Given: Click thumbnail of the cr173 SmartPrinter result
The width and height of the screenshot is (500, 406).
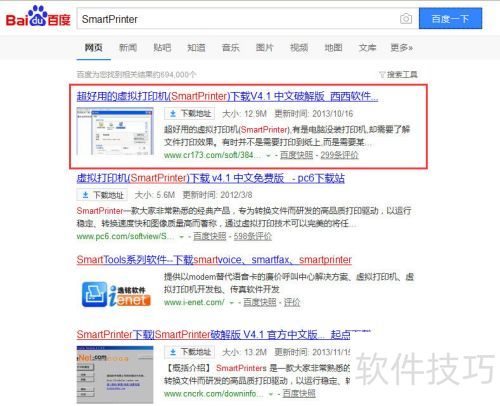Looking at the screenshot, I should coord(115,131).
